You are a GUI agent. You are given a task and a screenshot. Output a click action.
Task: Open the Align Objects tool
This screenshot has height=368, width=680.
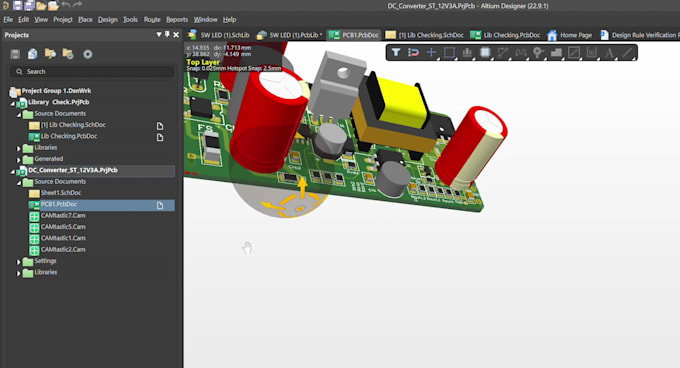click(x=467, y=52)
